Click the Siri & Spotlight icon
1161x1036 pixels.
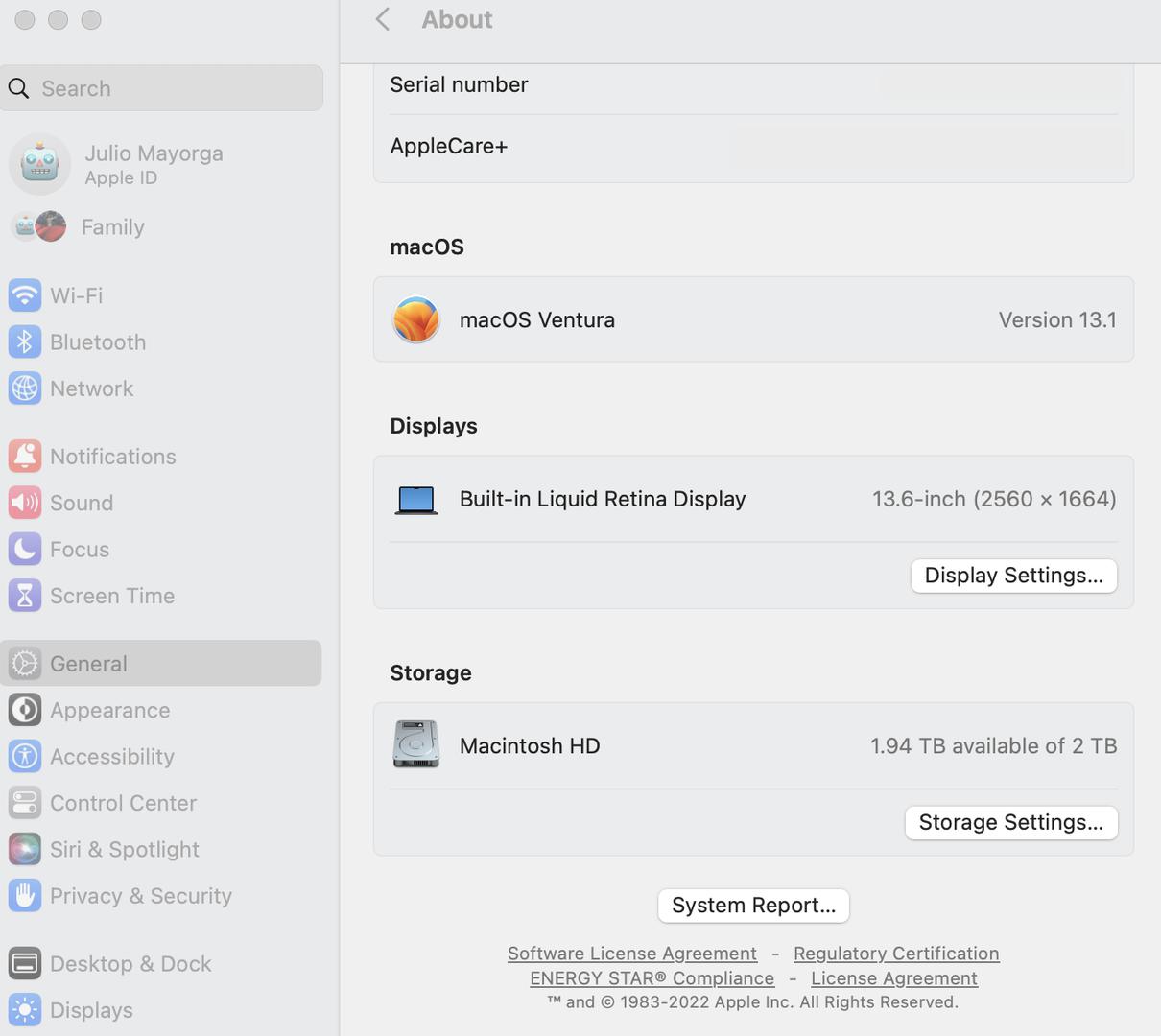click(25, 849)
